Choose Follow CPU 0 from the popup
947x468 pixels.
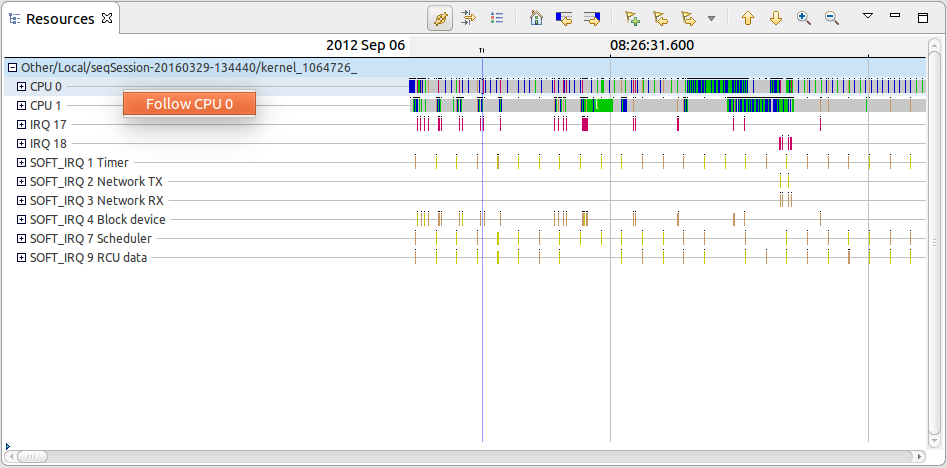click(x=189, y=104)
